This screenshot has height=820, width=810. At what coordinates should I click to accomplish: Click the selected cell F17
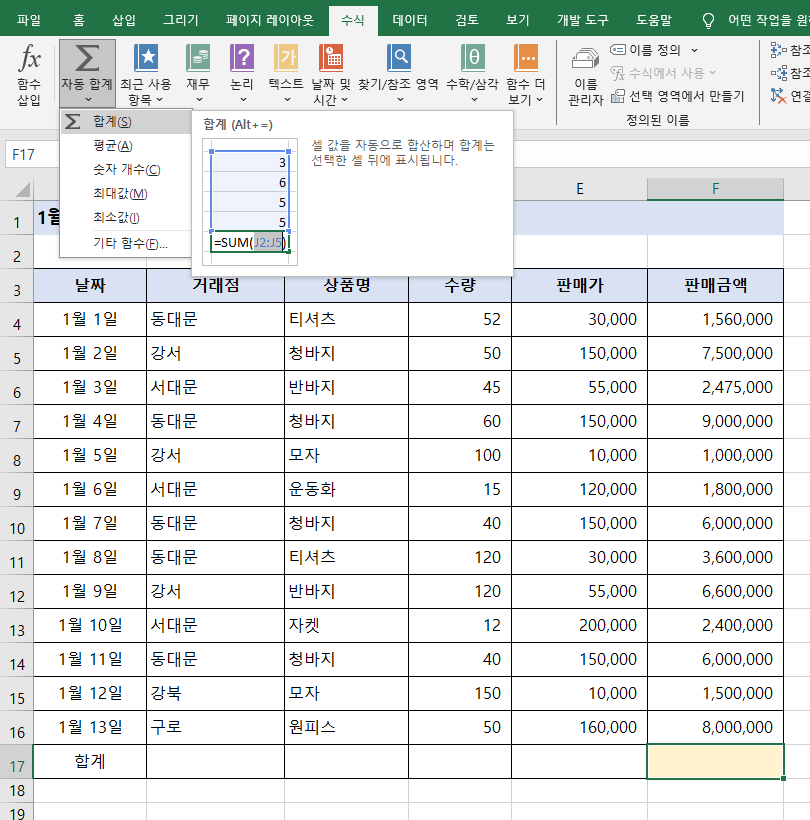click(x=715, y=761)
